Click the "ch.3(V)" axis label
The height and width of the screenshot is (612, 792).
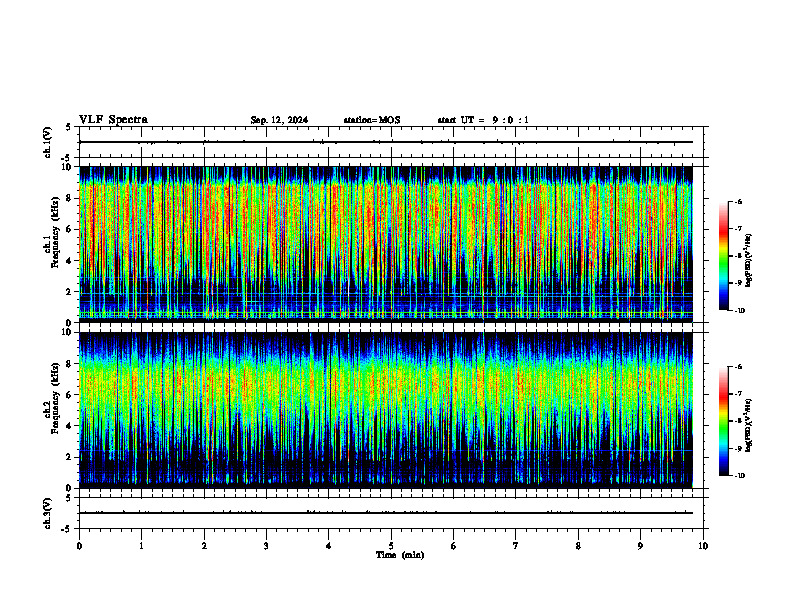(x=48, y=514)
